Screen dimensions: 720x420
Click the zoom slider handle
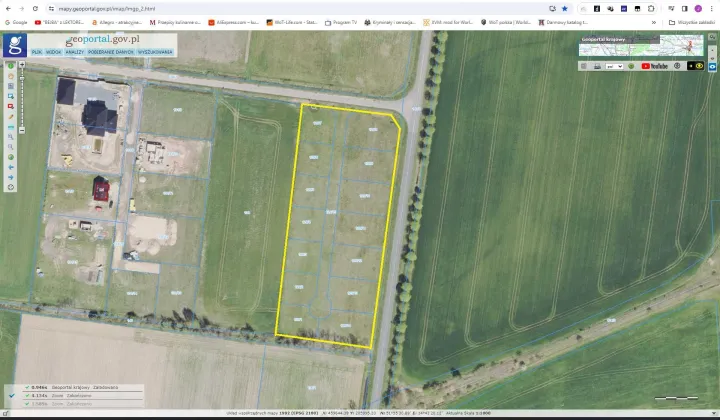click(22, 78)
